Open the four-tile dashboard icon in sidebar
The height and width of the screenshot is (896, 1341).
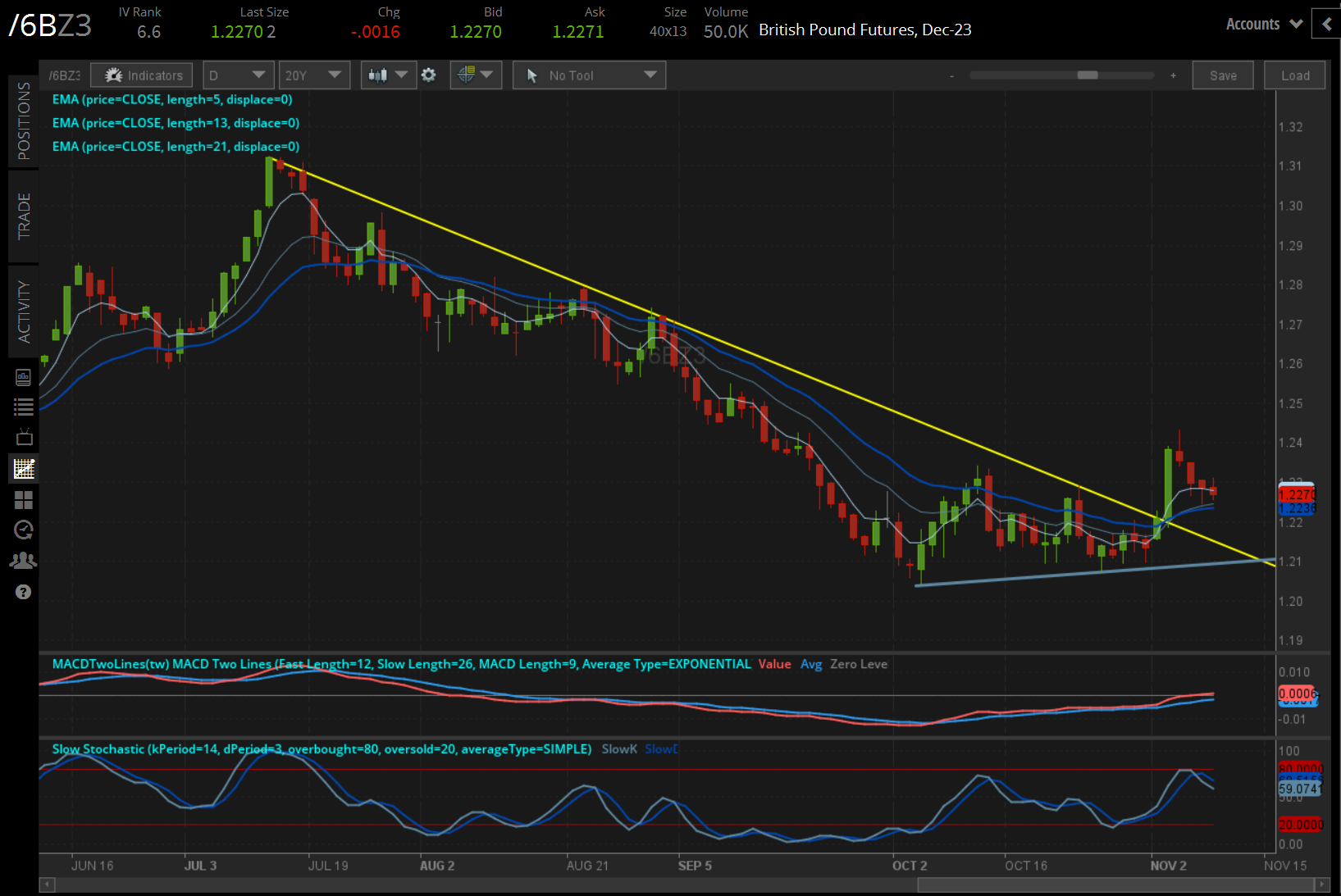(x=23, y=500)
